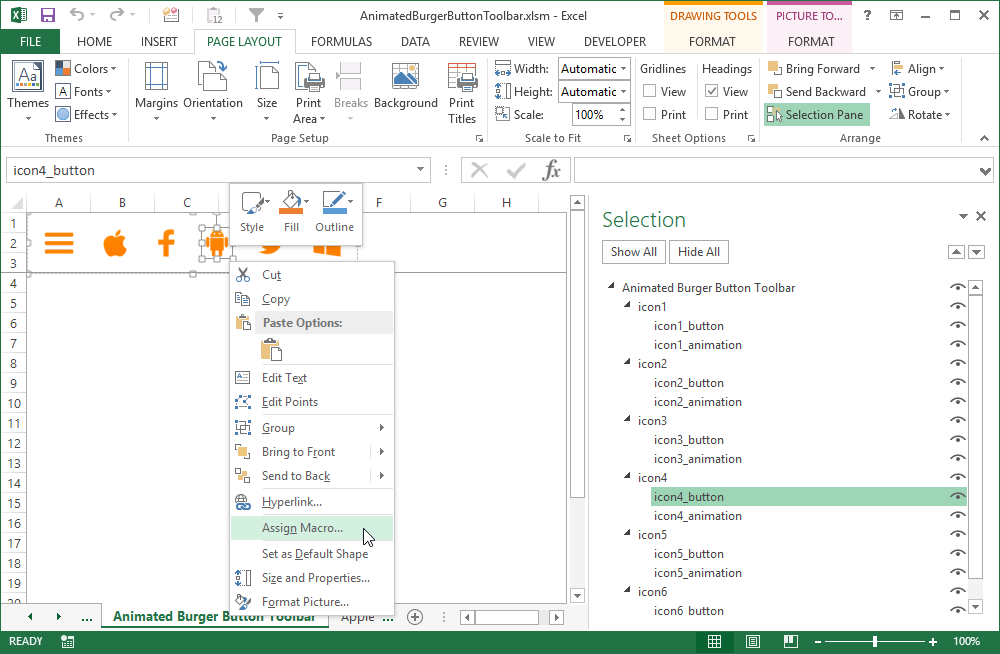Hide icon4_animation using its eye toggle

click(957, 515)
